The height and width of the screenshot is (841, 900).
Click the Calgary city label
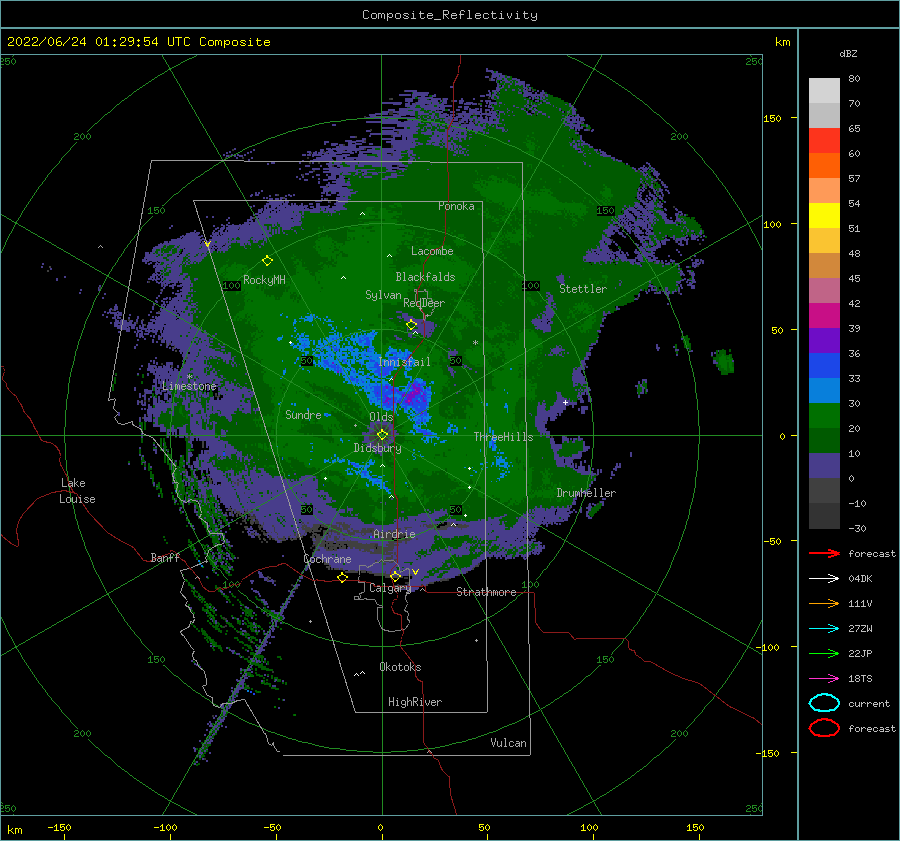(x=390, y=588)
